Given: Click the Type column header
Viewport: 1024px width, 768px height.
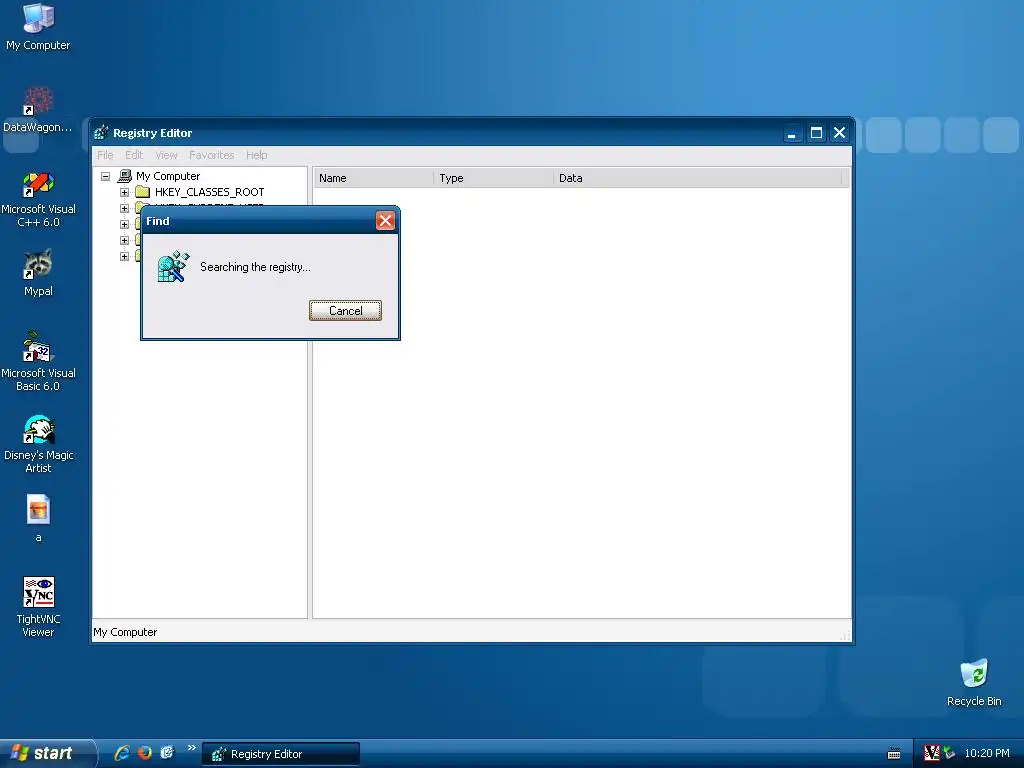Looking at the screenshot, I should tap(493, 178).
